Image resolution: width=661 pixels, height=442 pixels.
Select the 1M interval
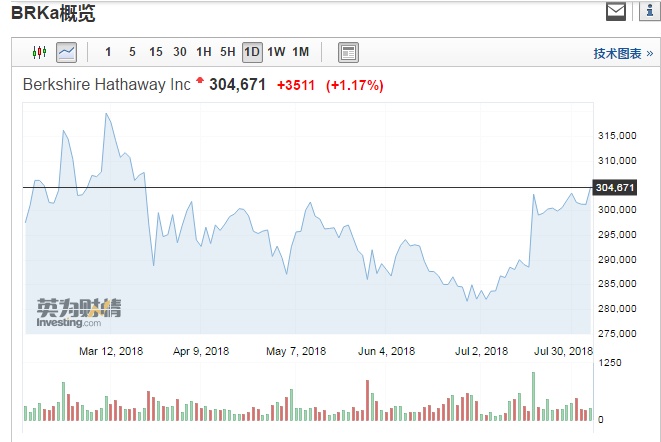point(301,52)
